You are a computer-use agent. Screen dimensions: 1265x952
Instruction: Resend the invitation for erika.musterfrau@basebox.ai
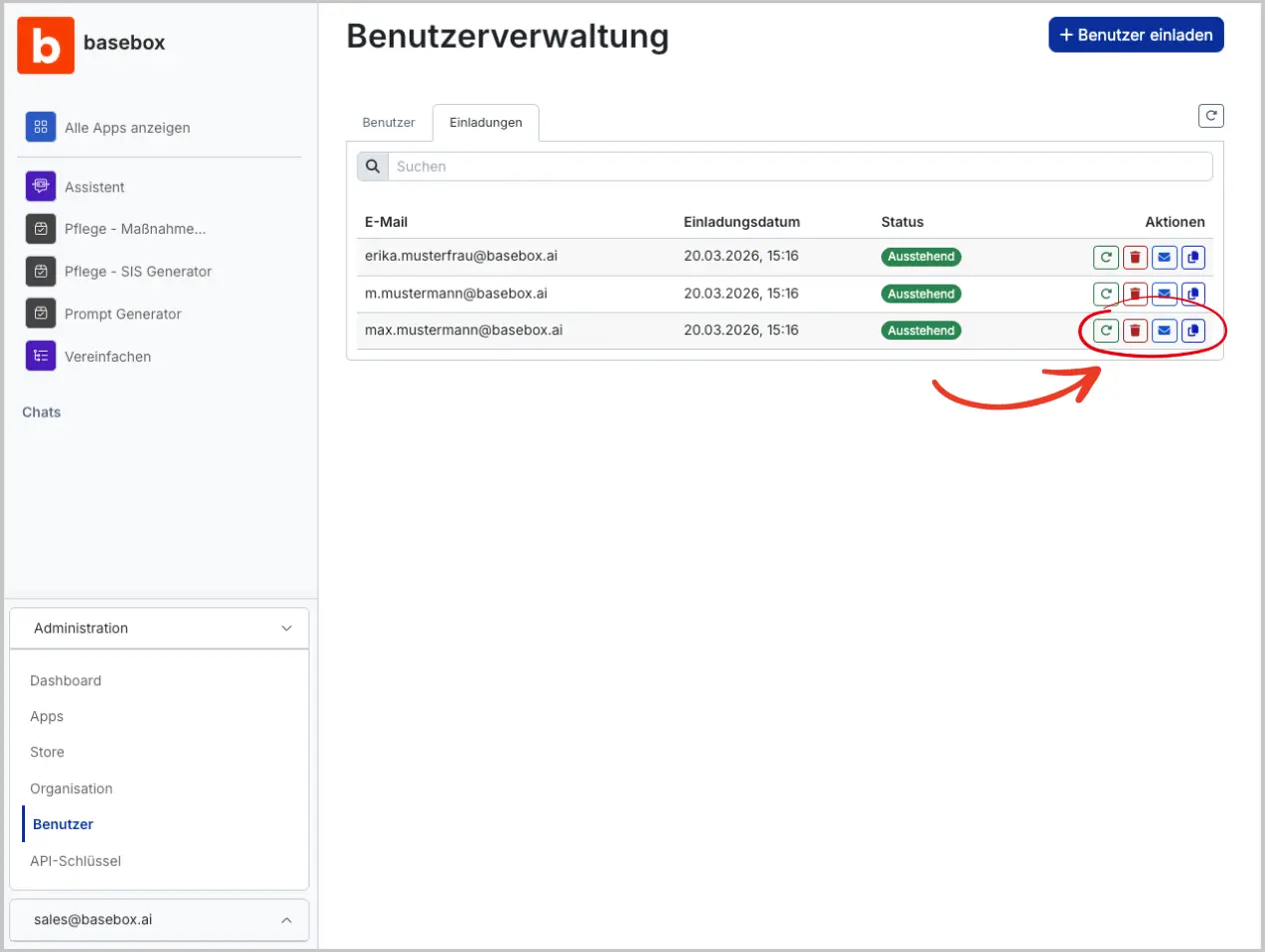(x=1106, y=257)
